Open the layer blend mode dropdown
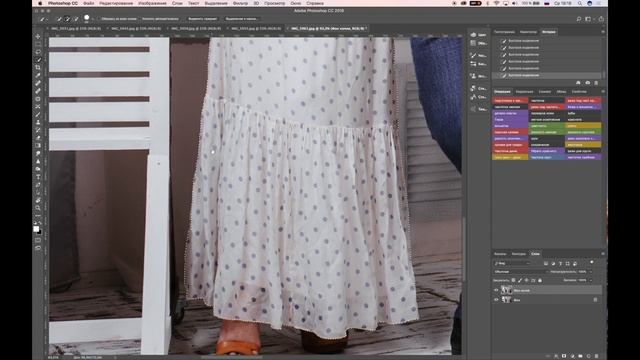This screenshot has height=360, width=640. coord(520,272)
